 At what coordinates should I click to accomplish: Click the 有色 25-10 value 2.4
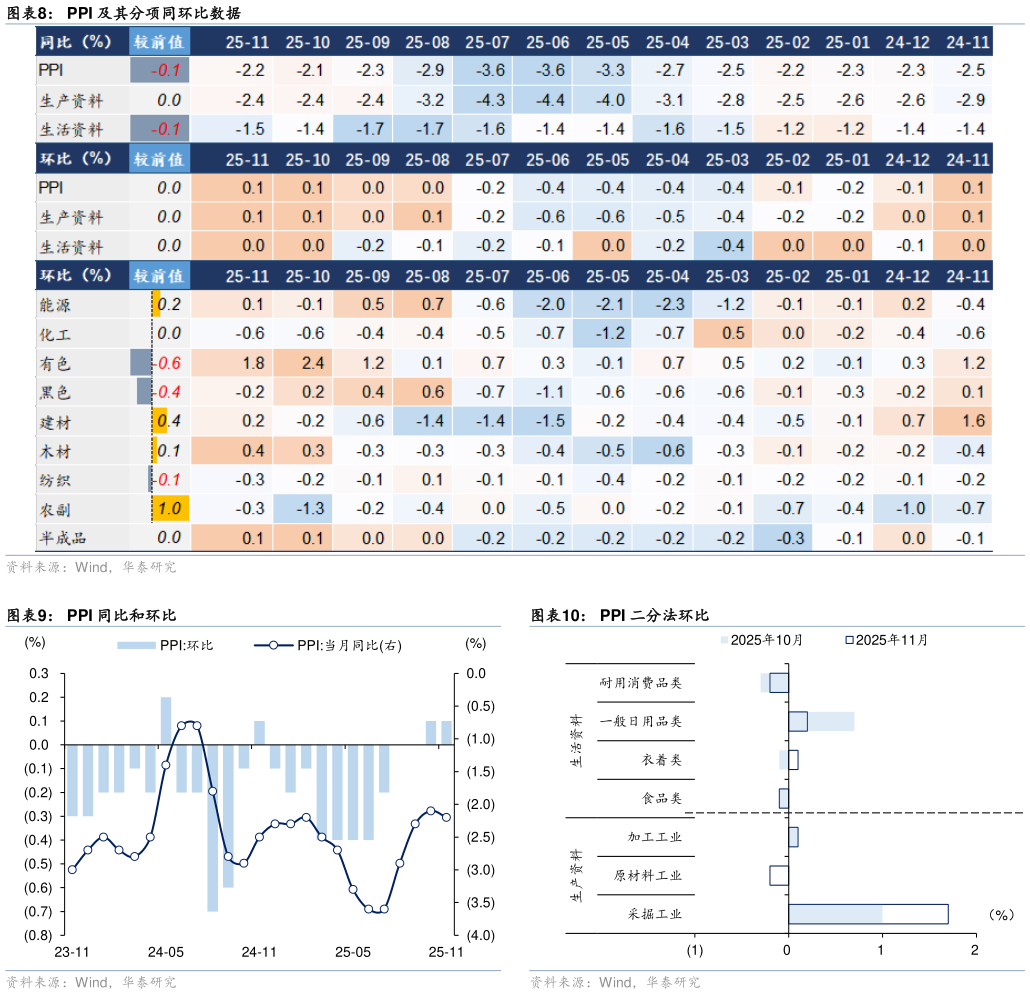point(313,363)
